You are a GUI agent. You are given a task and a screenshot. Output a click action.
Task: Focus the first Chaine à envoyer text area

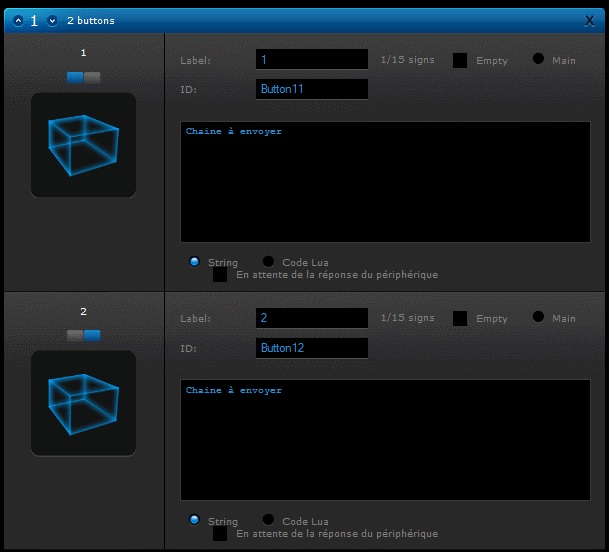pos(385,182)
